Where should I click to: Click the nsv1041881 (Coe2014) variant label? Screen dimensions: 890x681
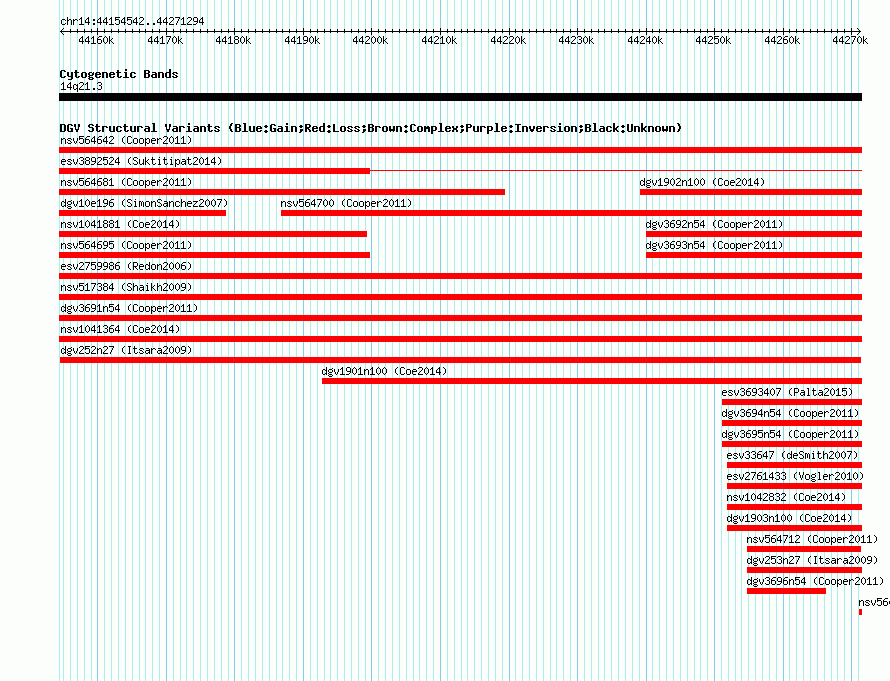(120, 224)
